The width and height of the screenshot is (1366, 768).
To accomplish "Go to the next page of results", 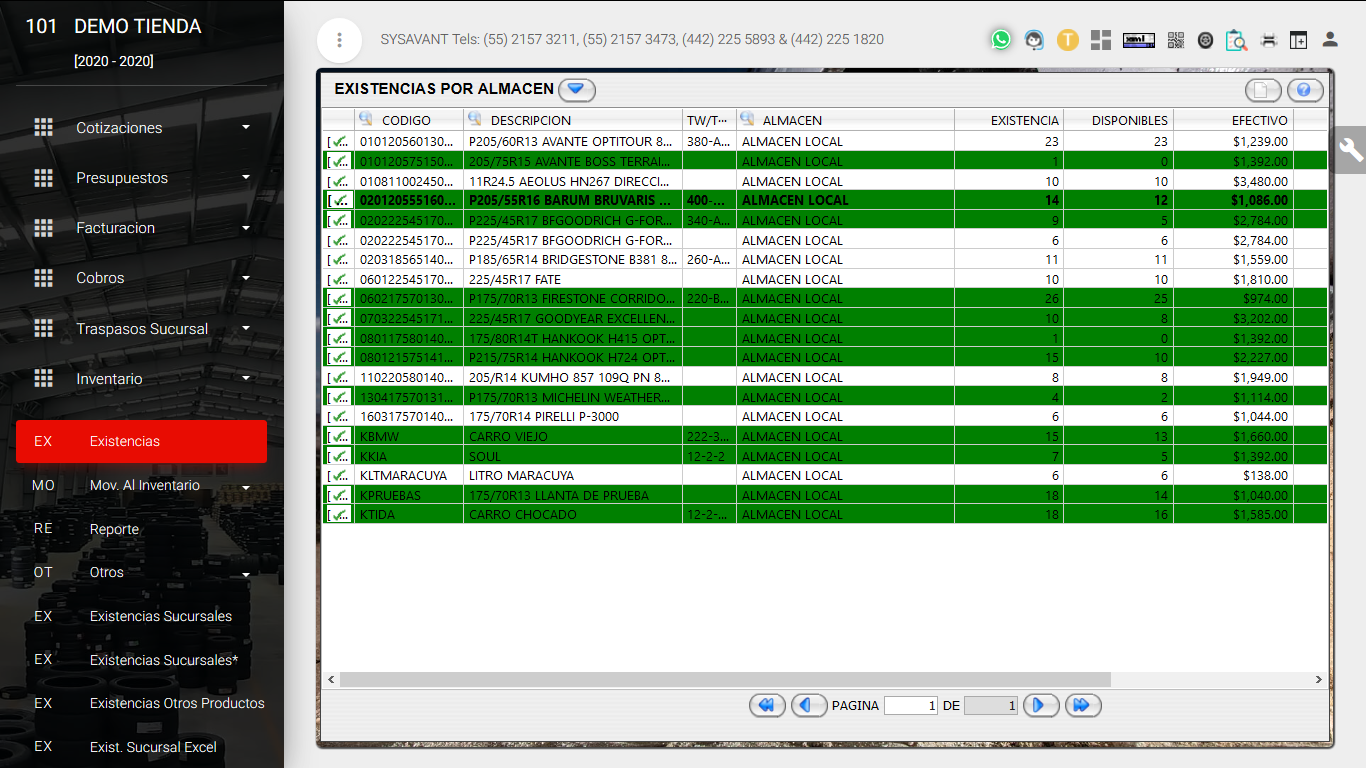I will point(1040,706).
